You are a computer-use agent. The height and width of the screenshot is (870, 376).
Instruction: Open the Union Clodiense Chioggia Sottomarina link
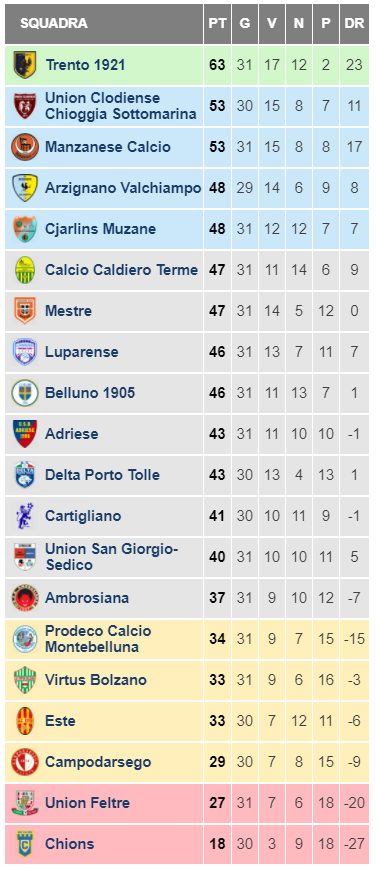click(120, 106)
